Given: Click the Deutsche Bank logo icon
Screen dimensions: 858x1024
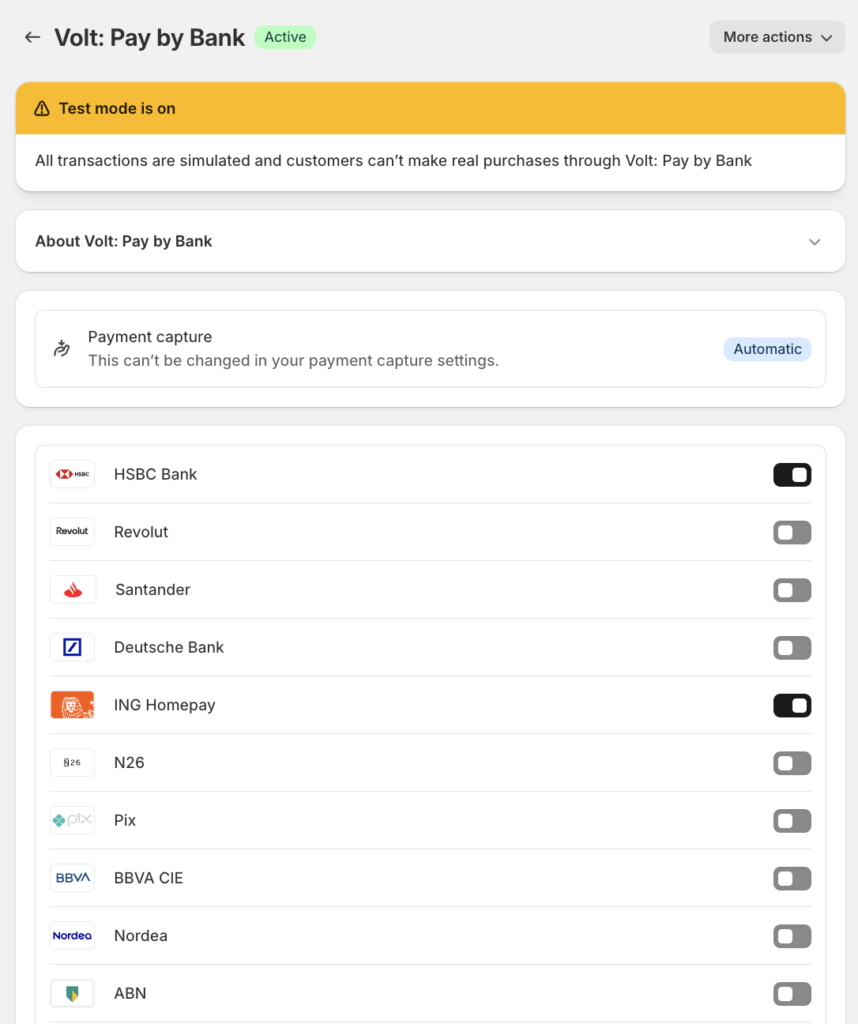Looking at the screenshot, I should click(x=72, y=647).
